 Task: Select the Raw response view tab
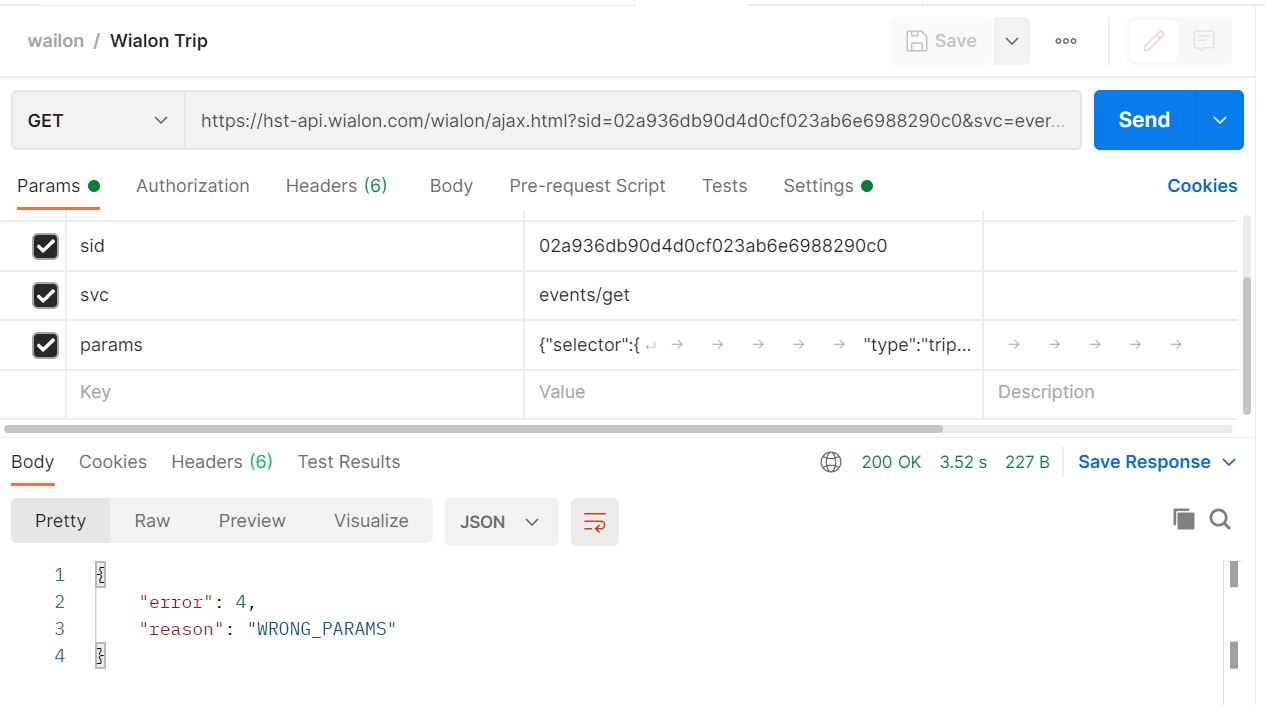click(152, 521)
